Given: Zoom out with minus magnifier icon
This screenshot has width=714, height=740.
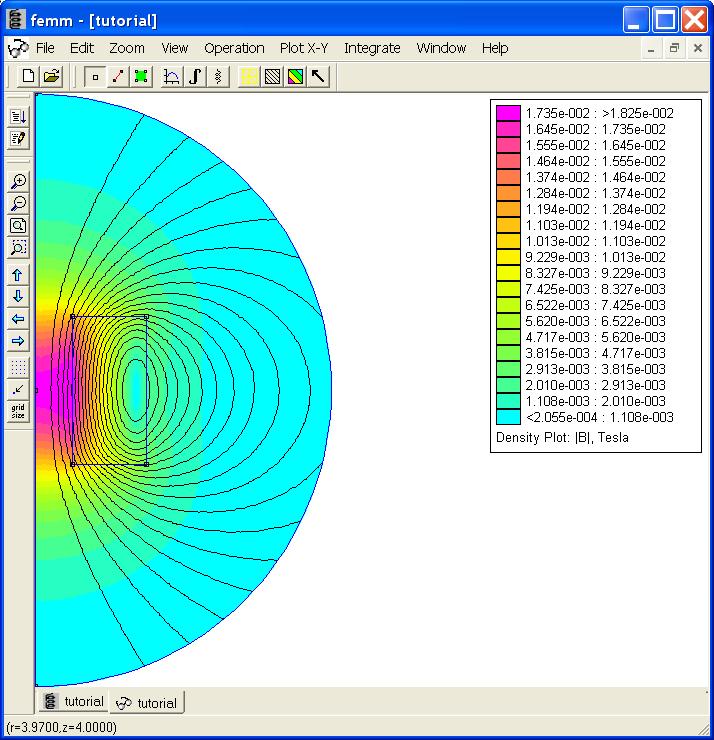Looking at the screenshot, I should point(18,203).
